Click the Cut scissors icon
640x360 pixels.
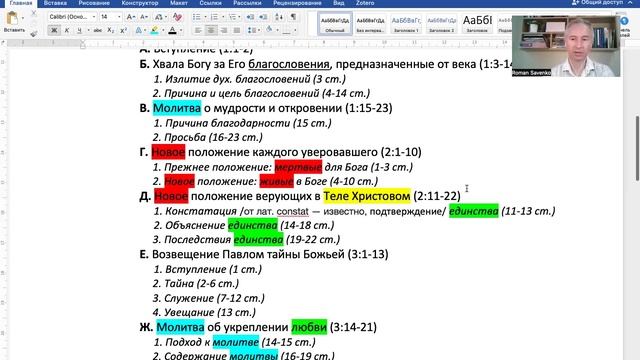tap(33, 14)
